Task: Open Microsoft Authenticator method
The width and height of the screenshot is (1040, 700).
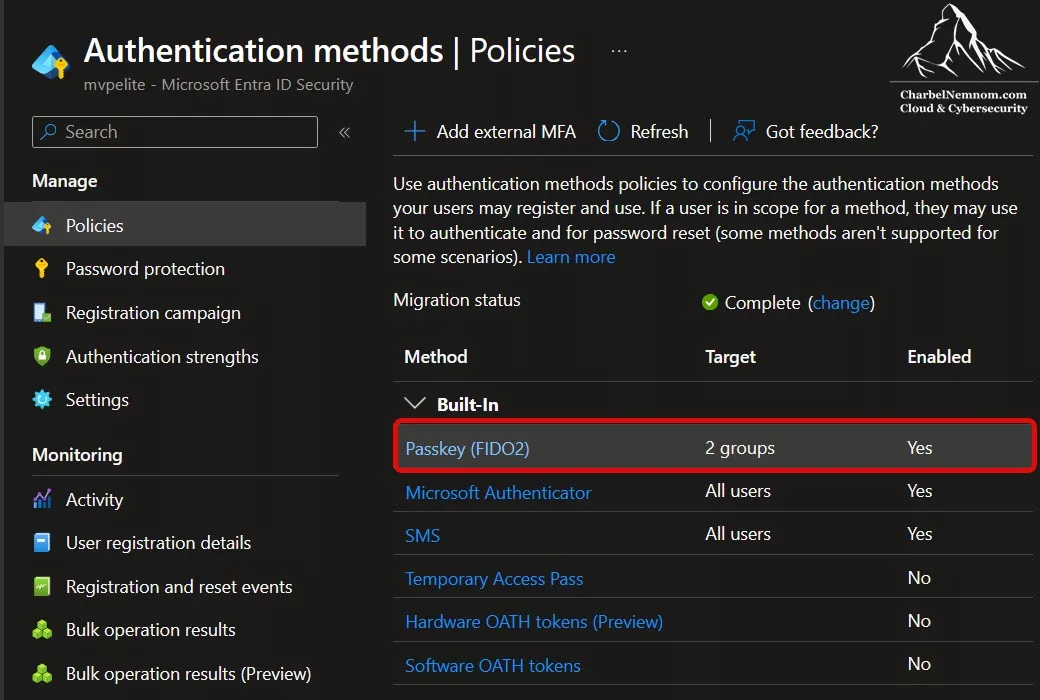Action: click(498, 492)
